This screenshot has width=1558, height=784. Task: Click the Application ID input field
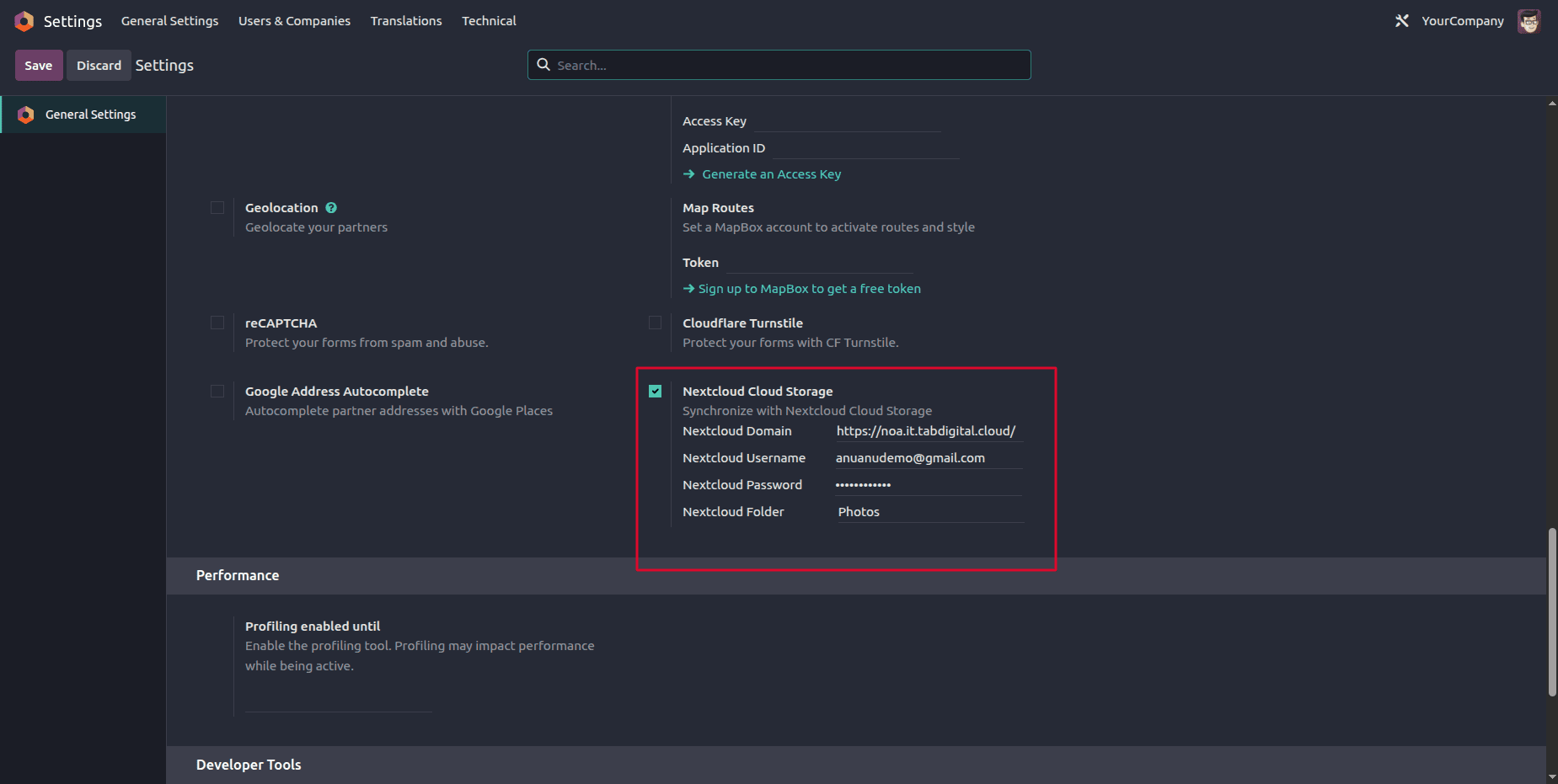coord(866,148)
